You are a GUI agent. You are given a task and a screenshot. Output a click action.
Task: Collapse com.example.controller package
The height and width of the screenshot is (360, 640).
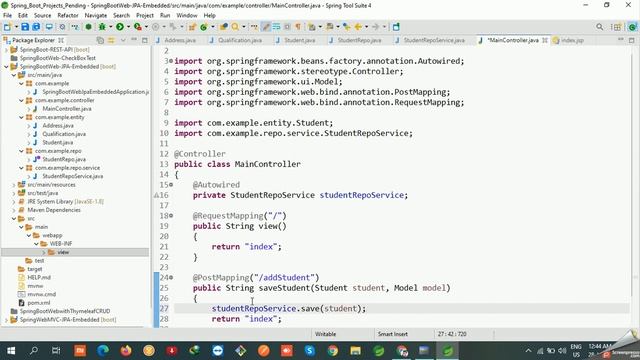(21, 100)
